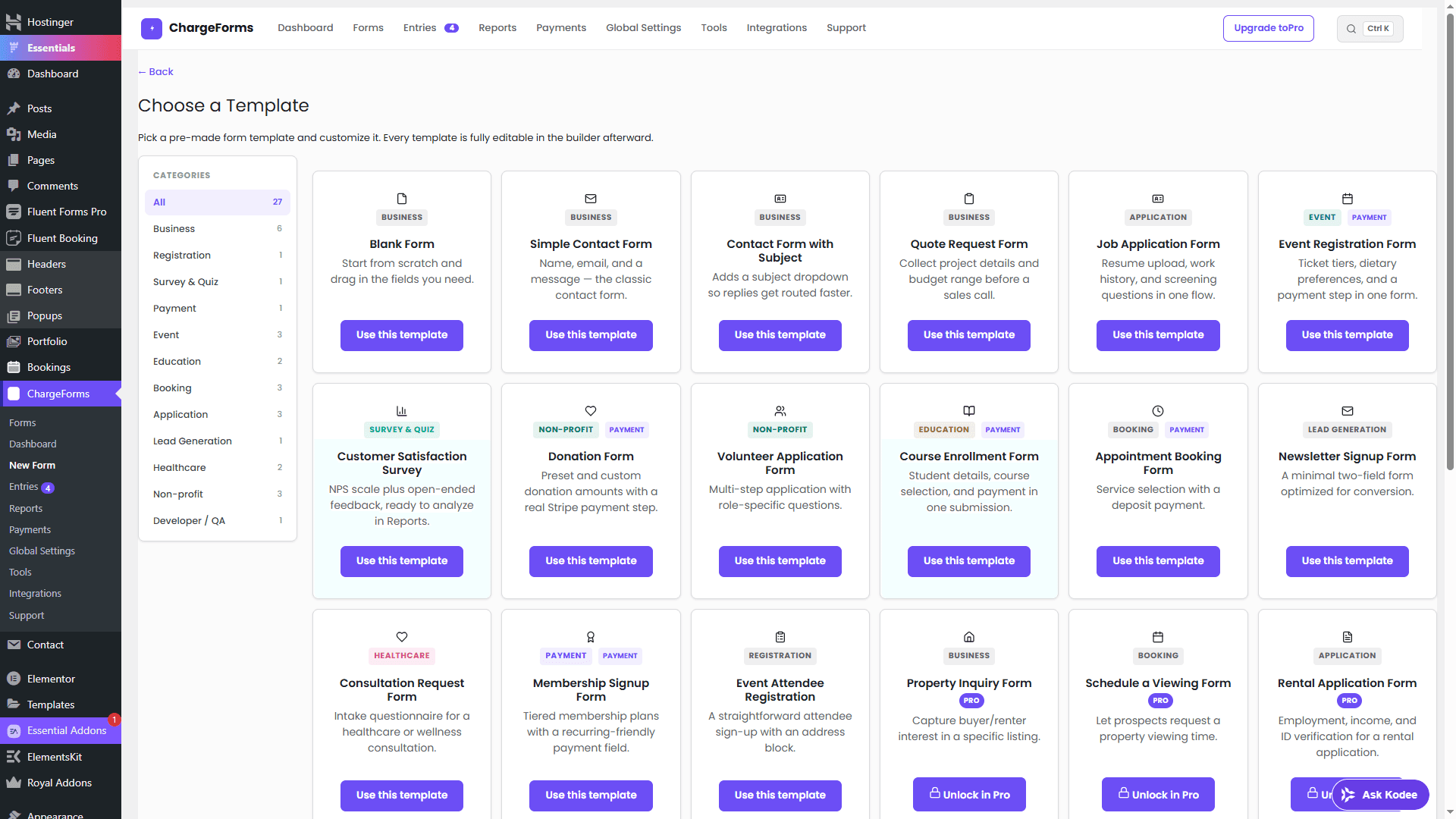The height and width of the screenshot is (819, 1456).
Task: Use the Donation Form template
Action: (591, 561)
